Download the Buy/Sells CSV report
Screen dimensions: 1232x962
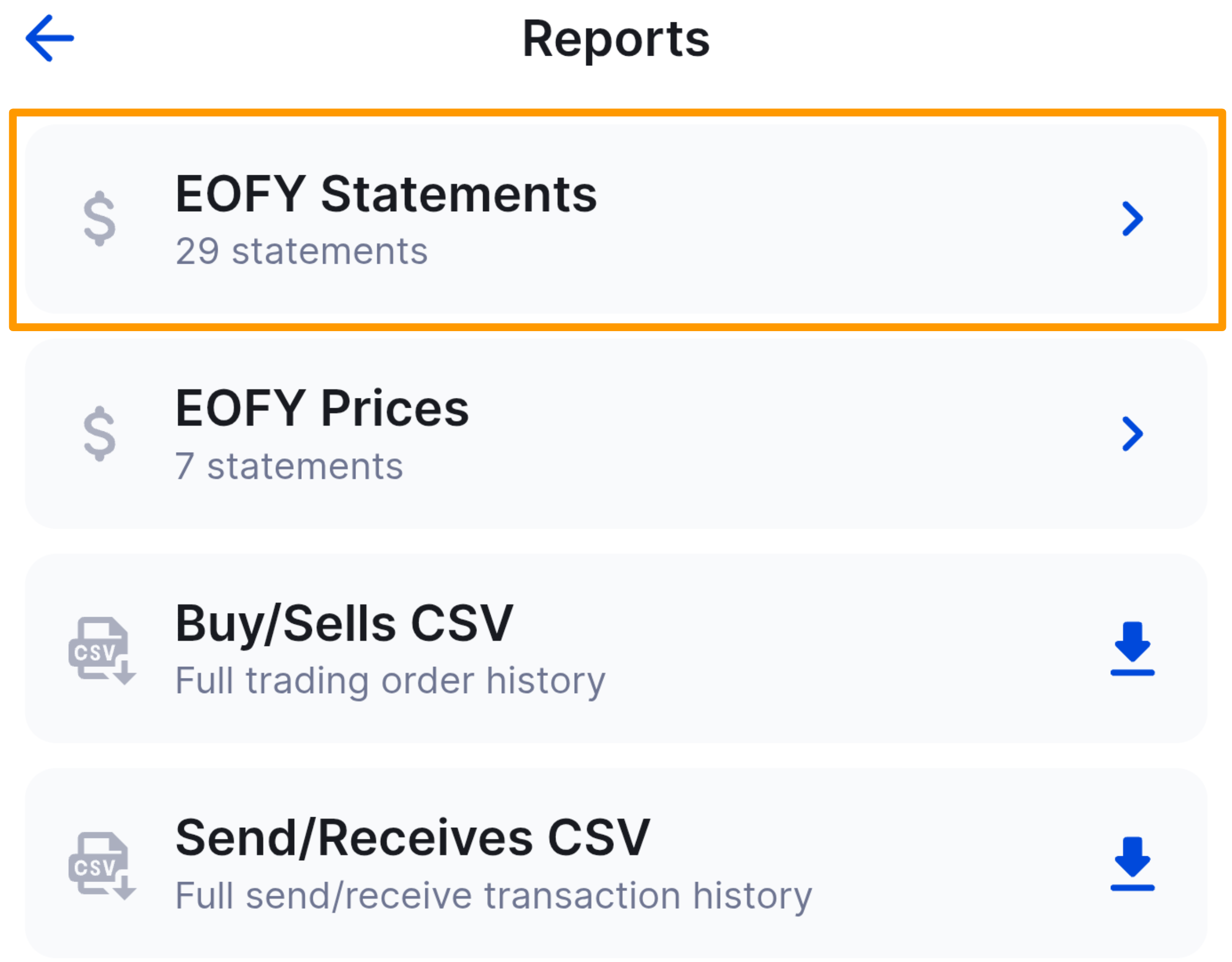(x=1132, y=649)
